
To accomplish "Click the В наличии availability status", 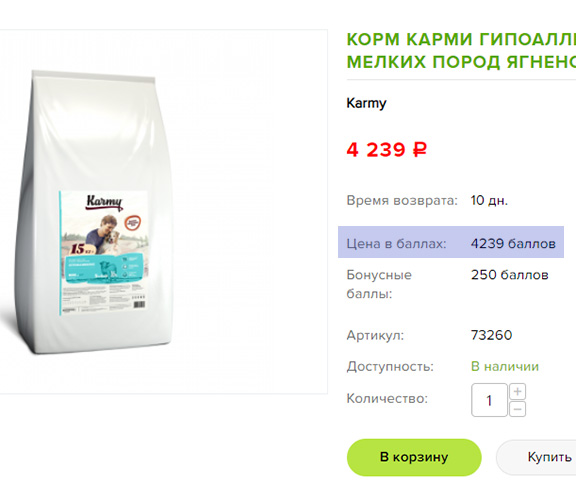I will (x=505, y=366).
